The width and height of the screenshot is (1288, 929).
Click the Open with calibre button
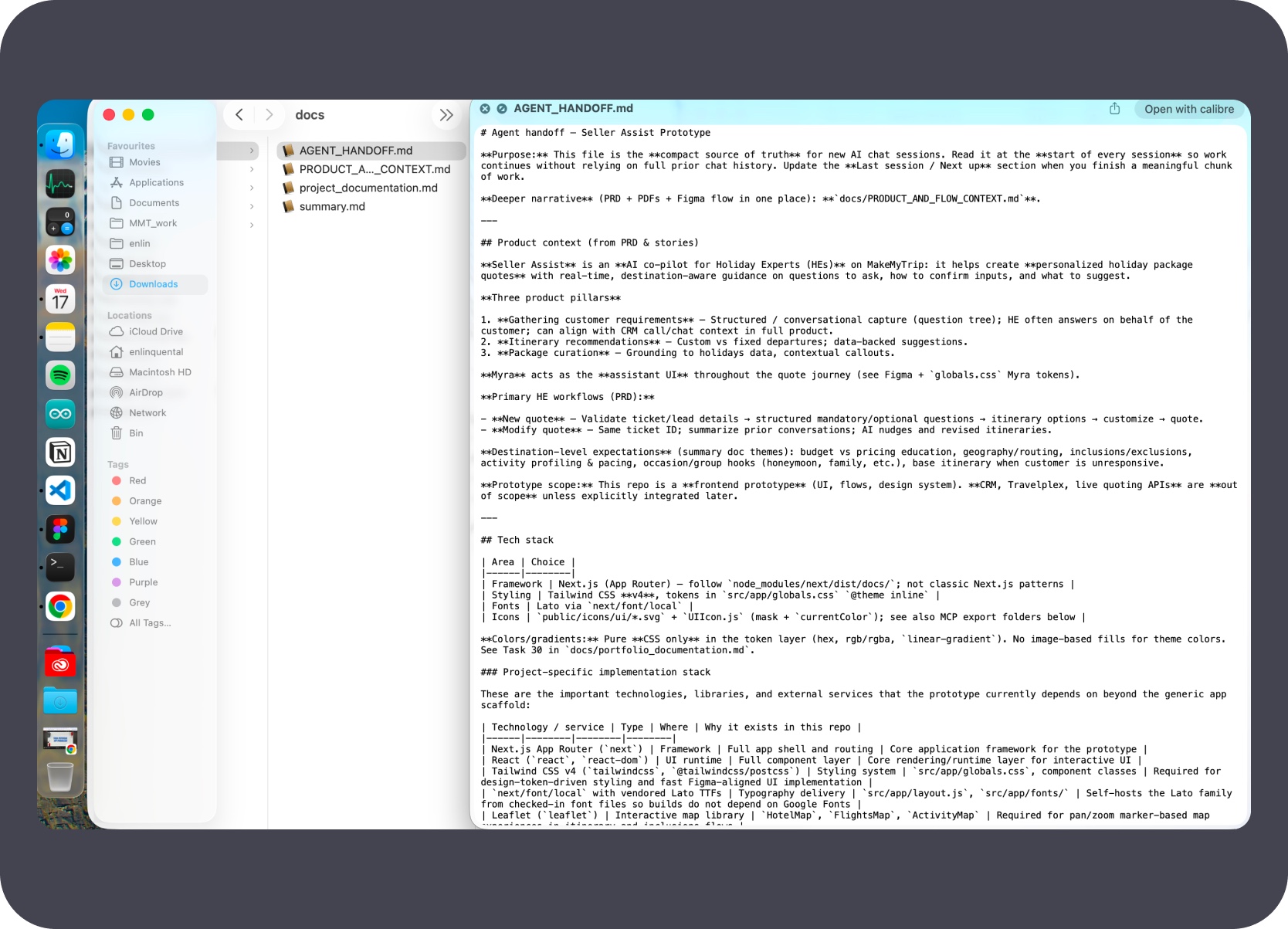tap(1189, 109)
